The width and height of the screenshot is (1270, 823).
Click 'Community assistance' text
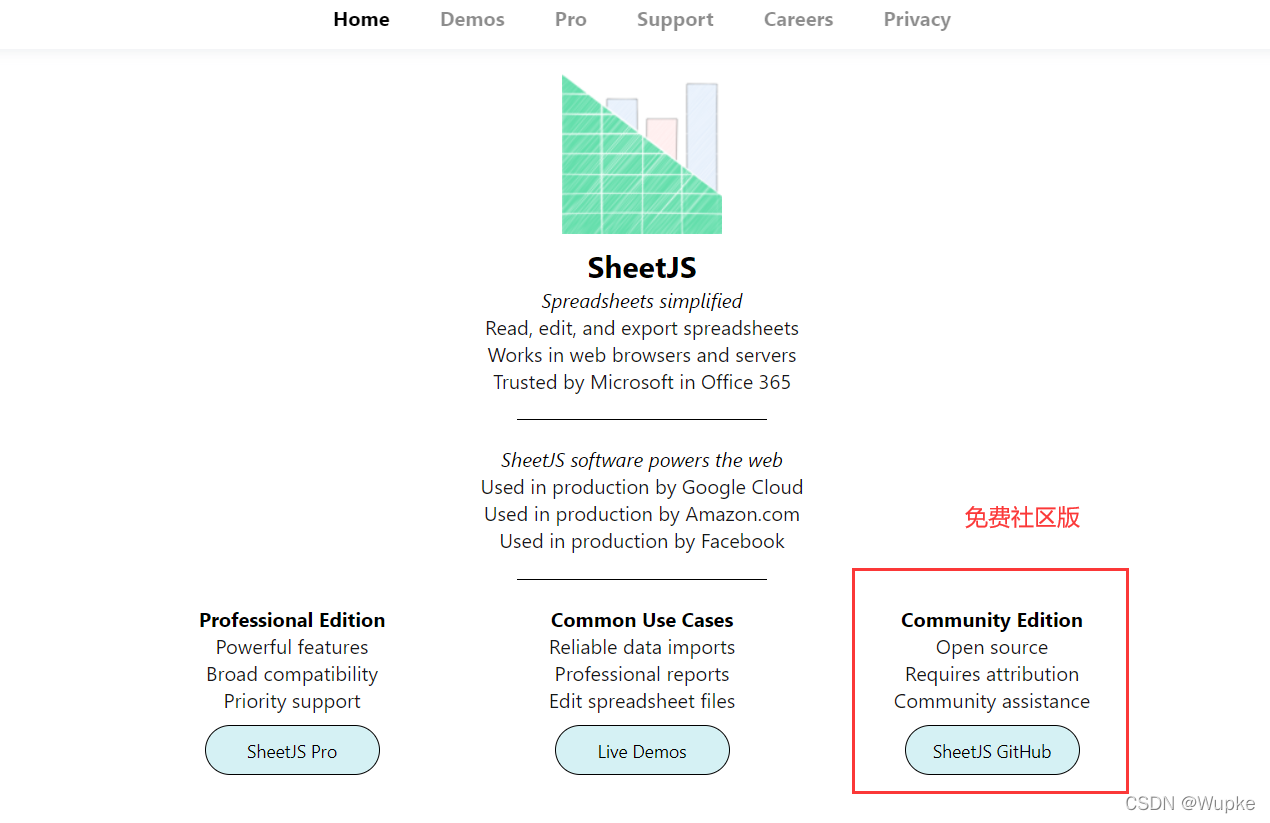tap(992, 701)
